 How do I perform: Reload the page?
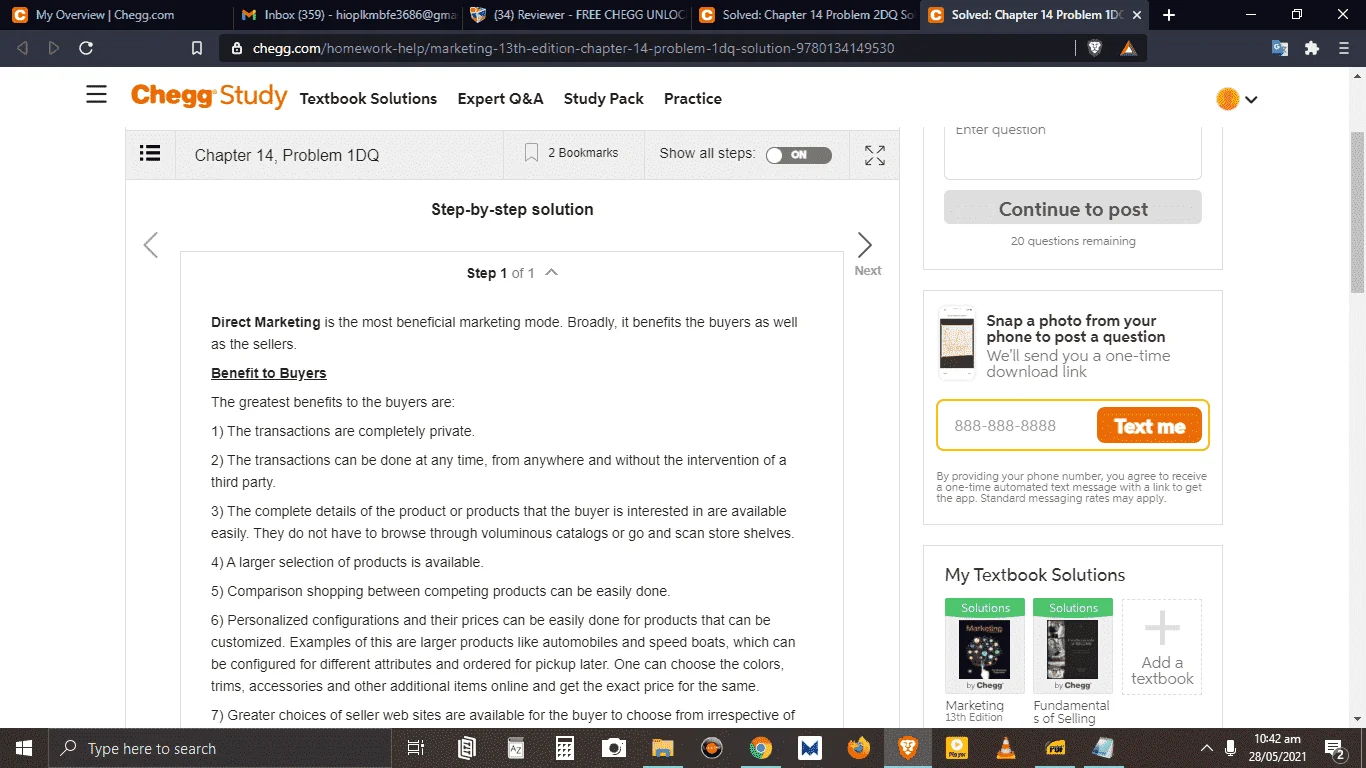tap(86, 48)
